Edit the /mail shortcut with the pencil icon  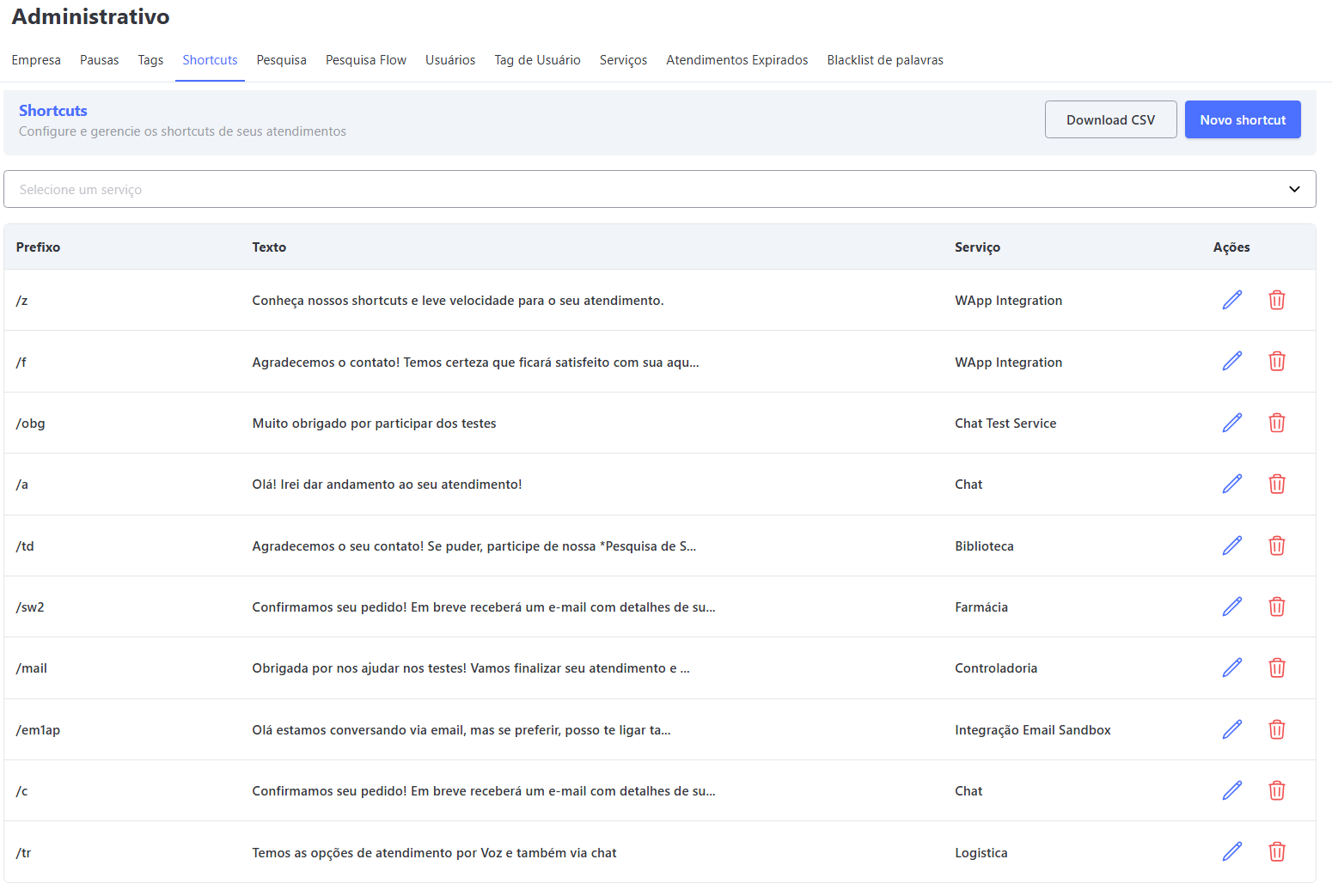(1232, 667)
